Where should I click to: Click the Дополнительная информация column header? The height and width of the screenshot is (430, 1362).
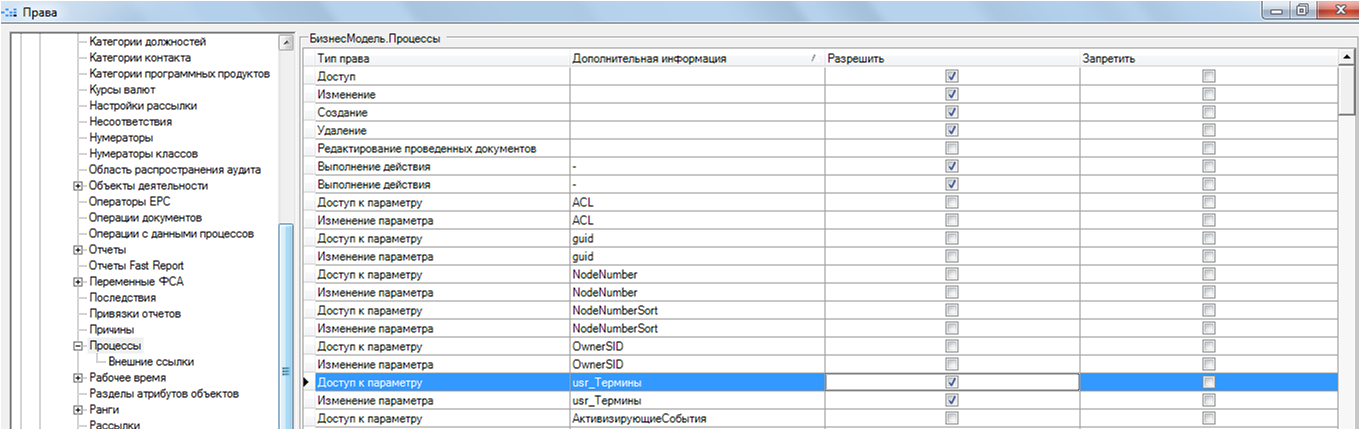click(x=690, y=59)
